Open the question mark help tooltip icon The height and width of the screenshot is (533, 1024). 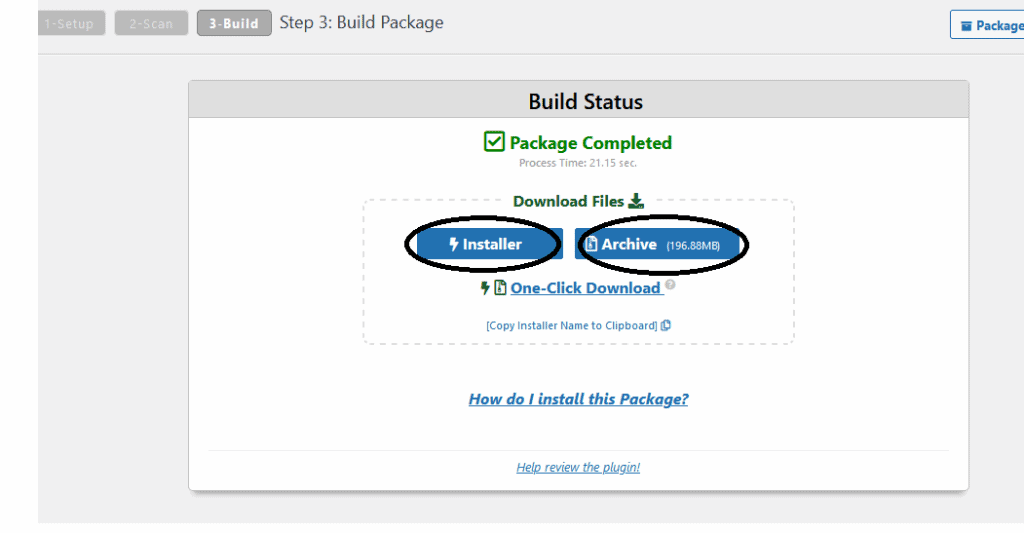670,285
